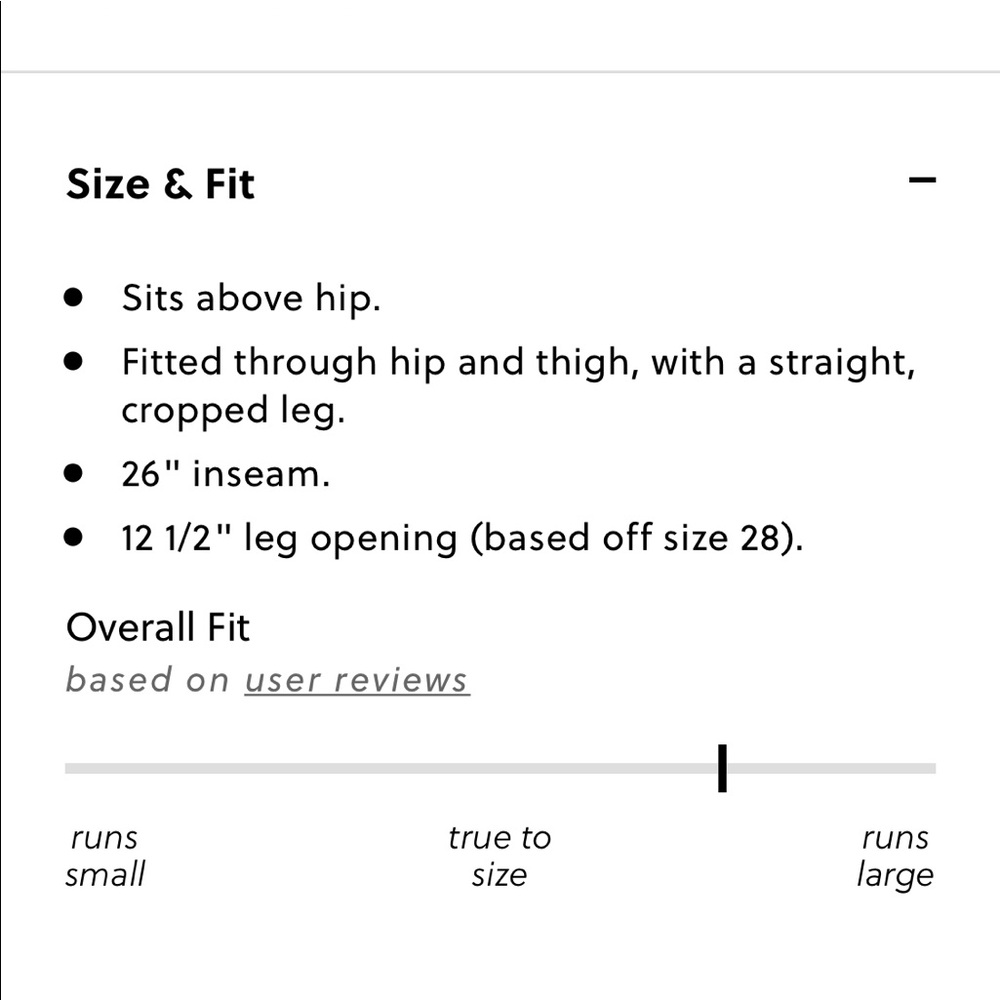The image size is (1000, 1000).
Task: Click the far left end of fit slider track
Action: pyautogui.click(x=70, y=769)
